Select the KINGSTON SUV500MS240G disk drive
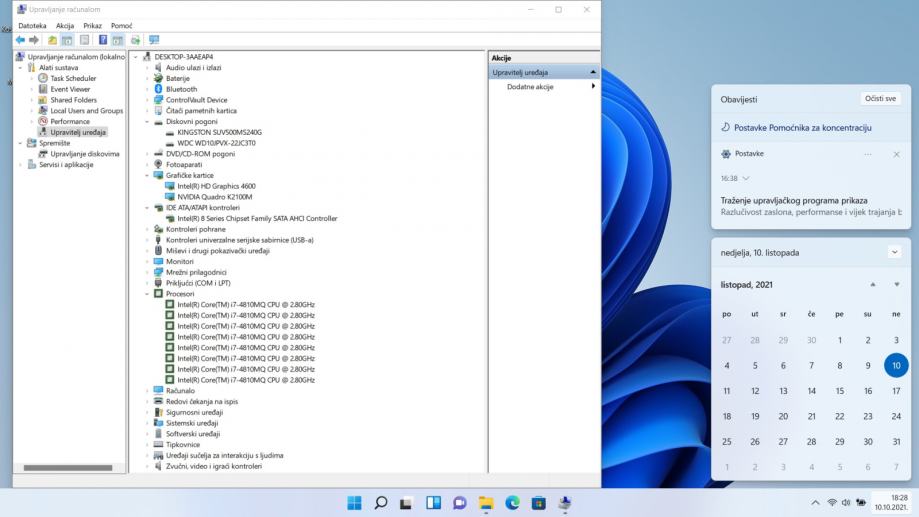 pos(219,132)
